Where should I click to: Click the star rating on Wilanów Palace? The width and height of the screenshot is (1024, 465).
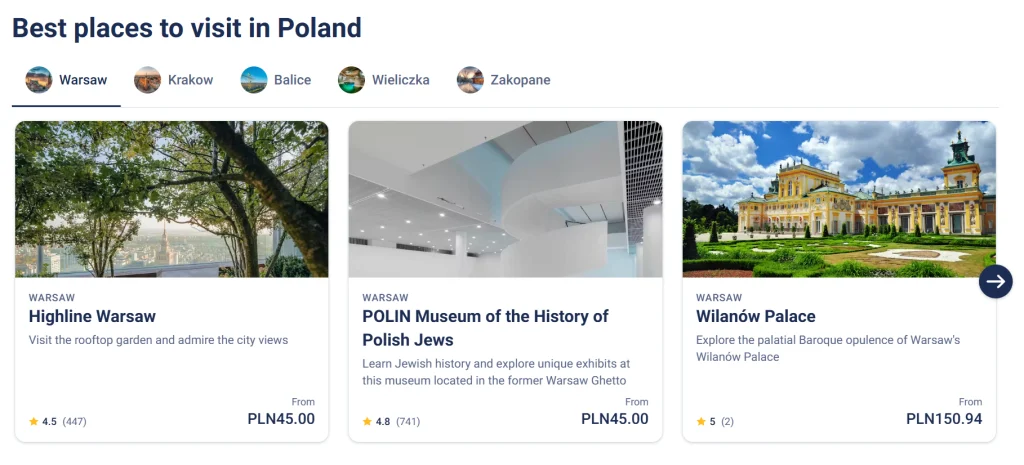702,422
